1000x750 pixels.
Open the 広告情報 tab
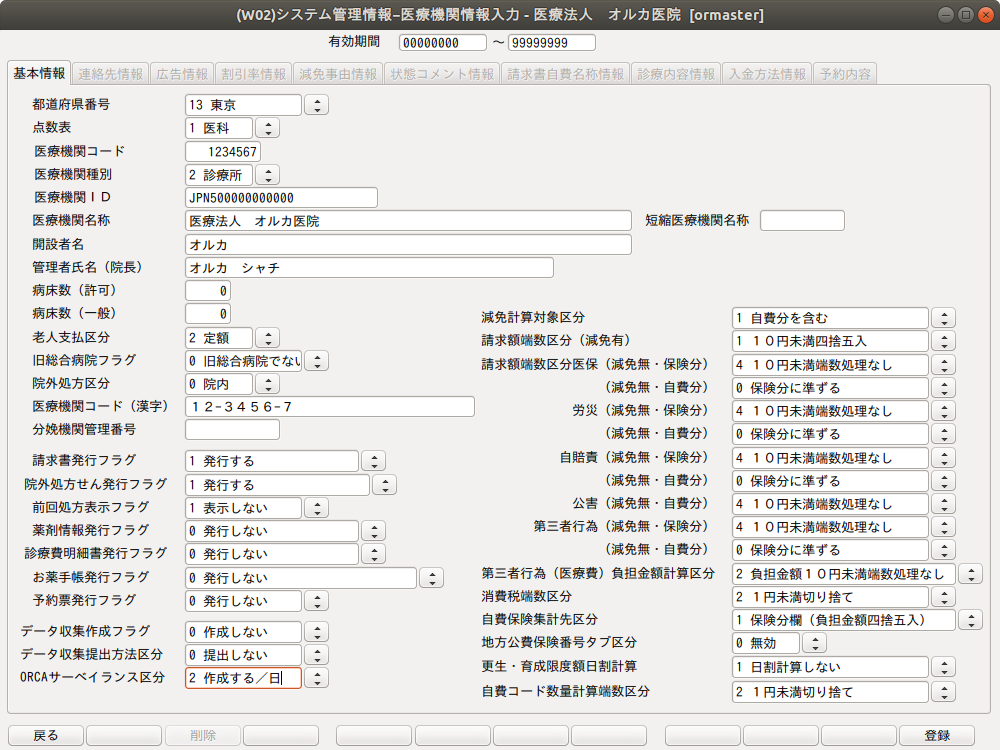click(x=182, y=74)
